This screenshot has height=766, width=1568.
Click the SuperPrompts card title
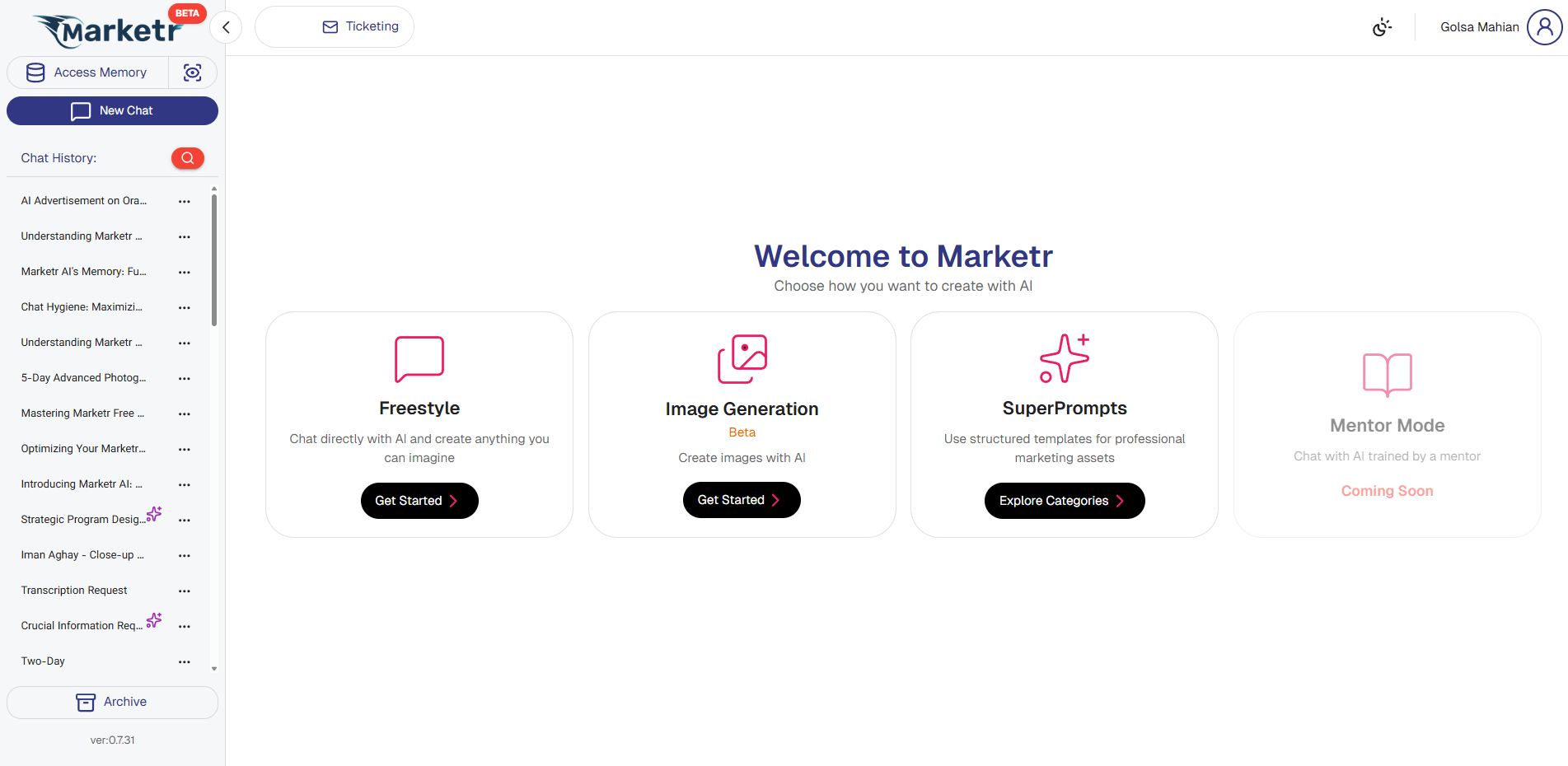[x=1065, y=409]
